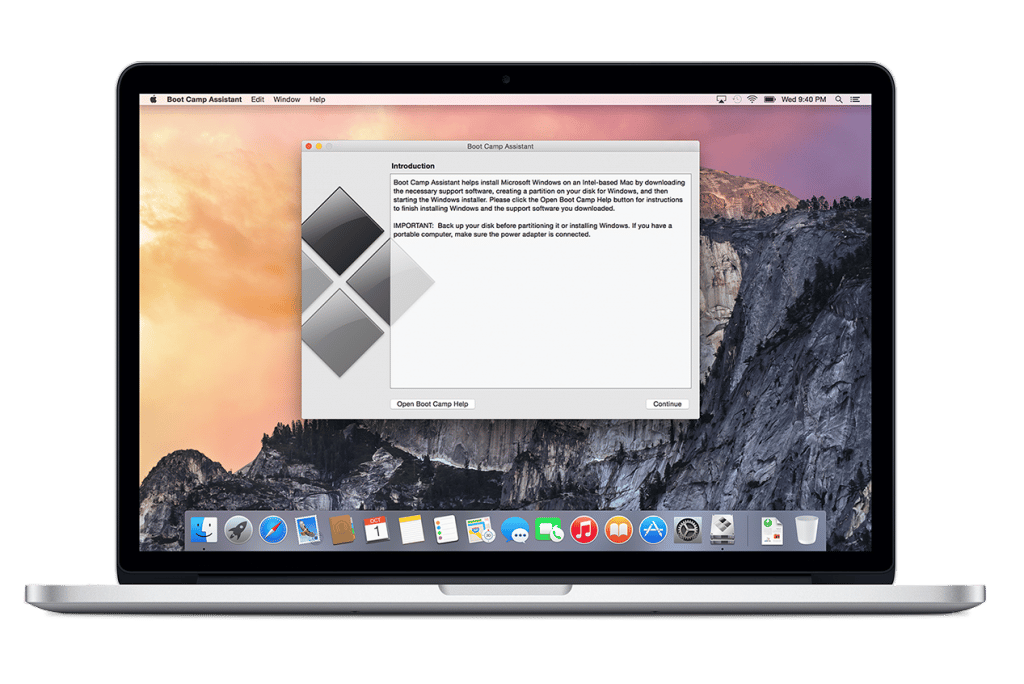The width and height of the screenshot is (1024, 684).
Task: Open iBooks orange book icon
Action: click(618, 530)
